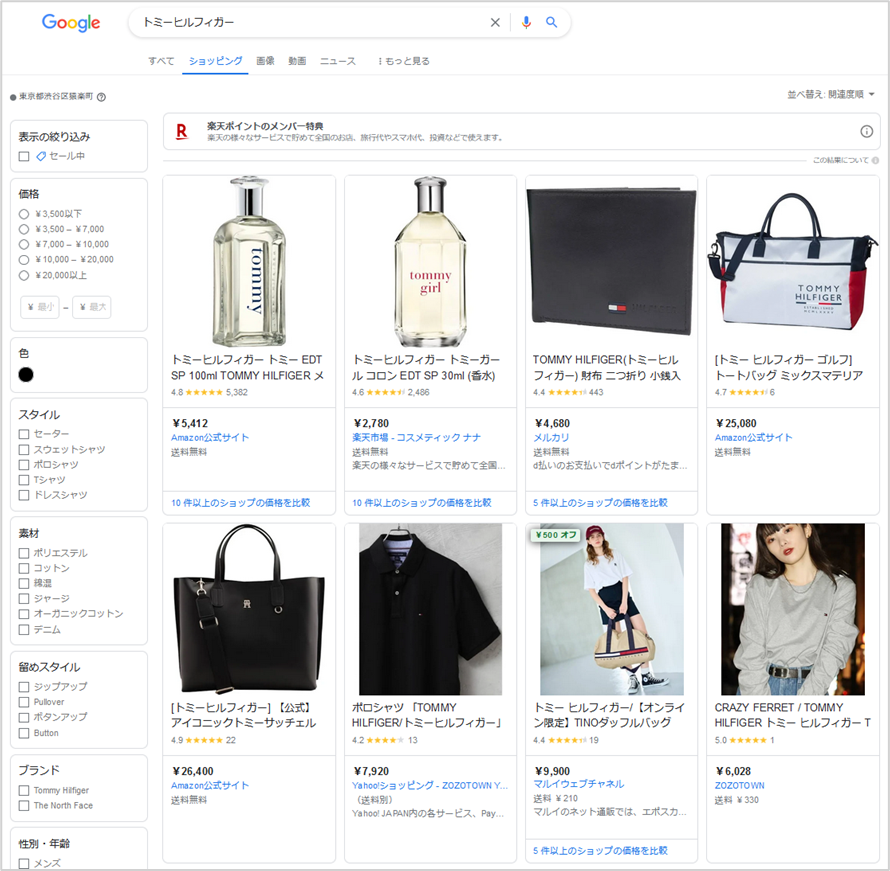Tick the ジップアップ fastening checkbox
Image resolution: width=890 pixels, height=871 pixels.
24,687
